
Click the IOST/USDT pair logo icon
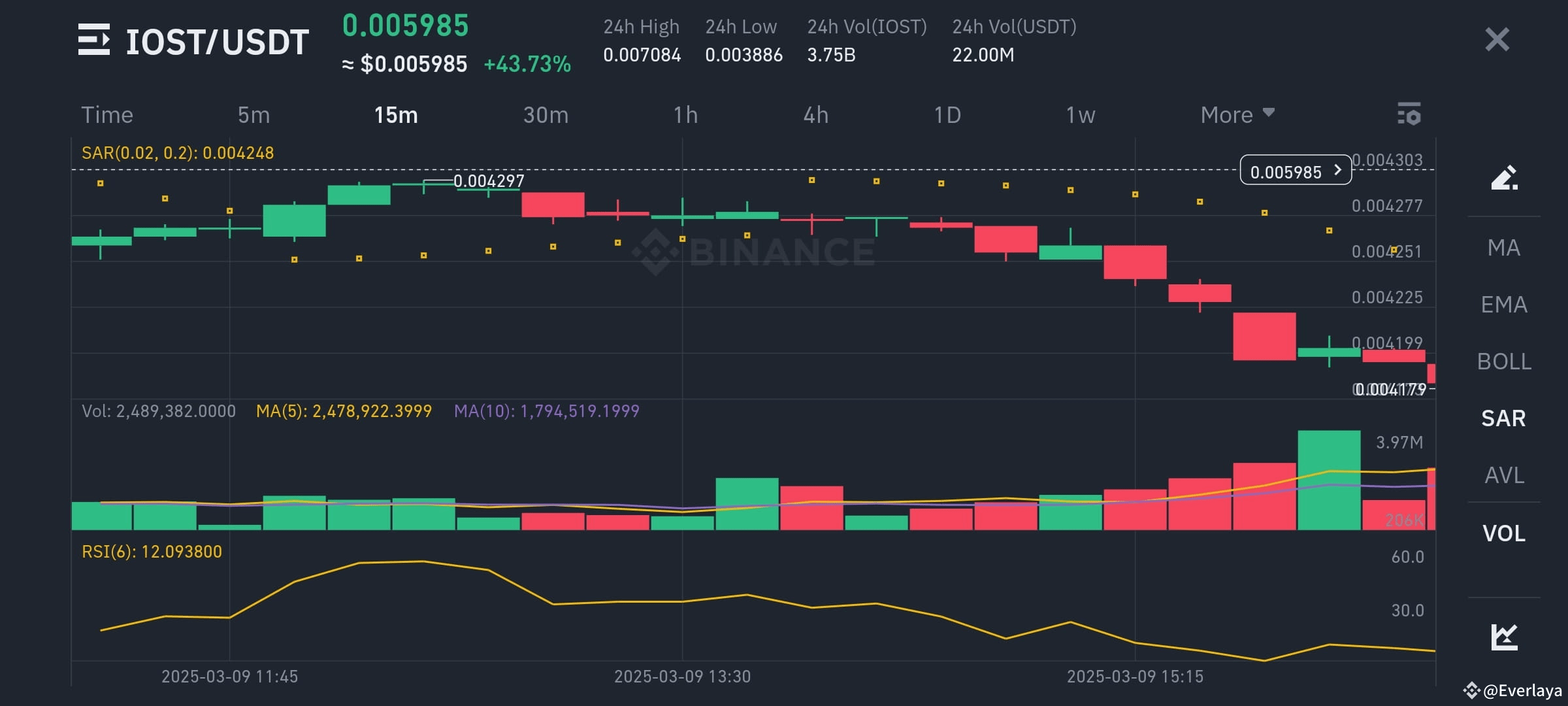tap(95, 41)
